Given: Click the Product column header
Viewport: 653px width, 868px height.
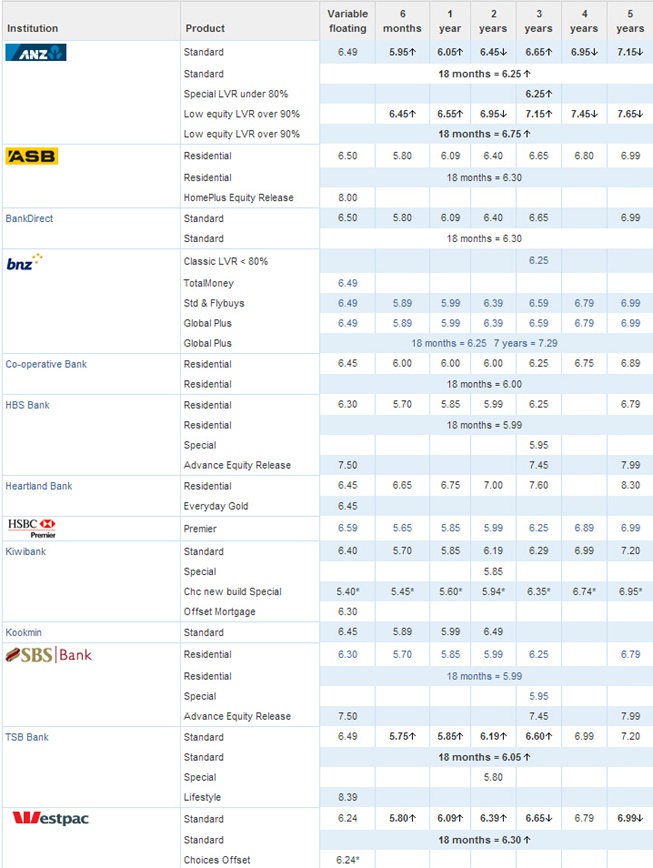Looking at the screenshot, I should coord(205,28).
